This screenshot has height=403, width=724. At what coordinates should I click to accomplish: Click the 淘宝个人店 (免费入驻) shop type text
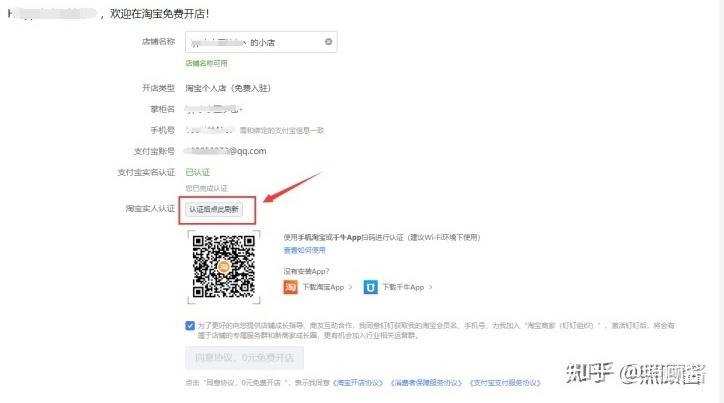click(x=228, y=88)
